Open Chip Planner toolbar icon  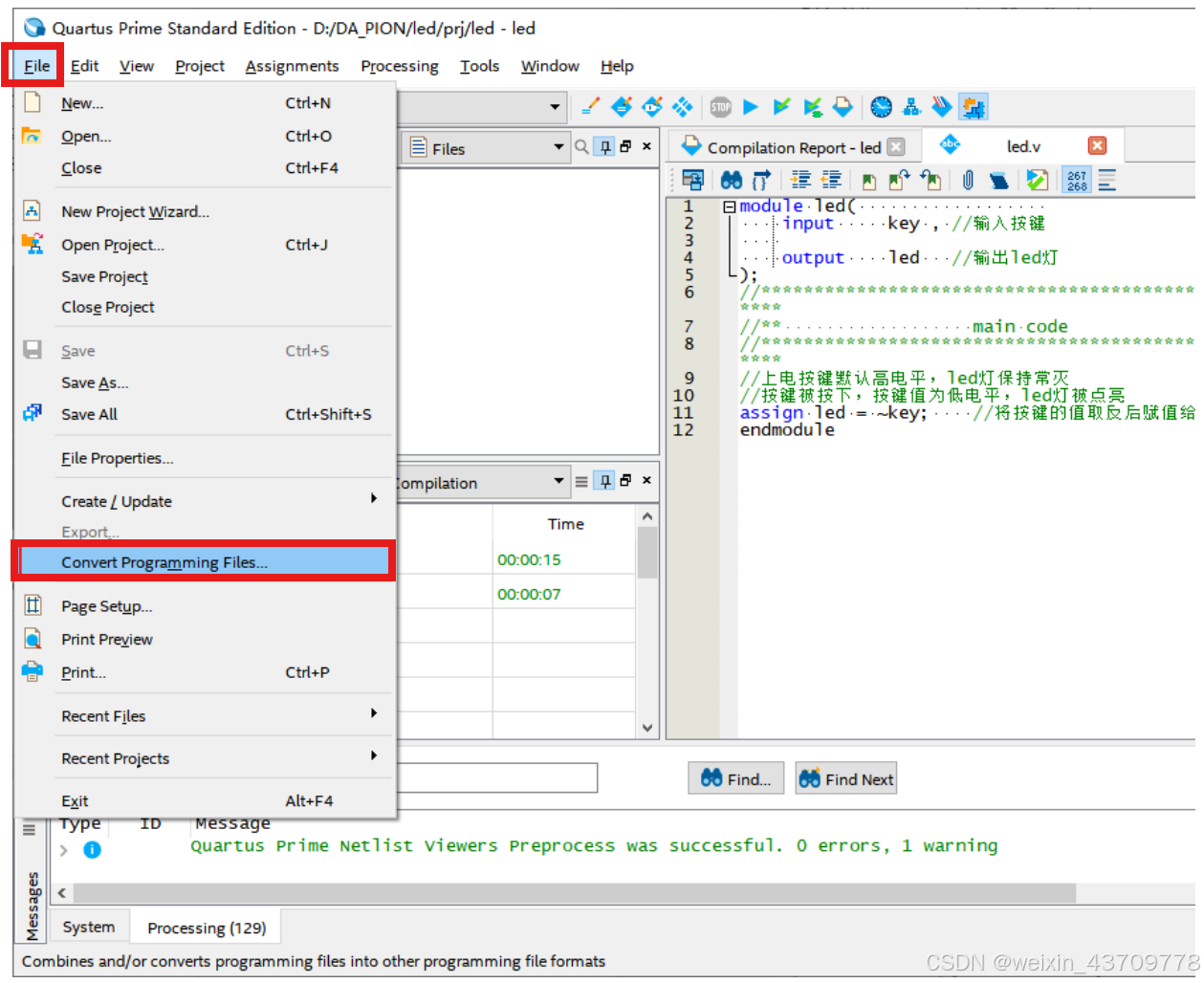point(682,107)
